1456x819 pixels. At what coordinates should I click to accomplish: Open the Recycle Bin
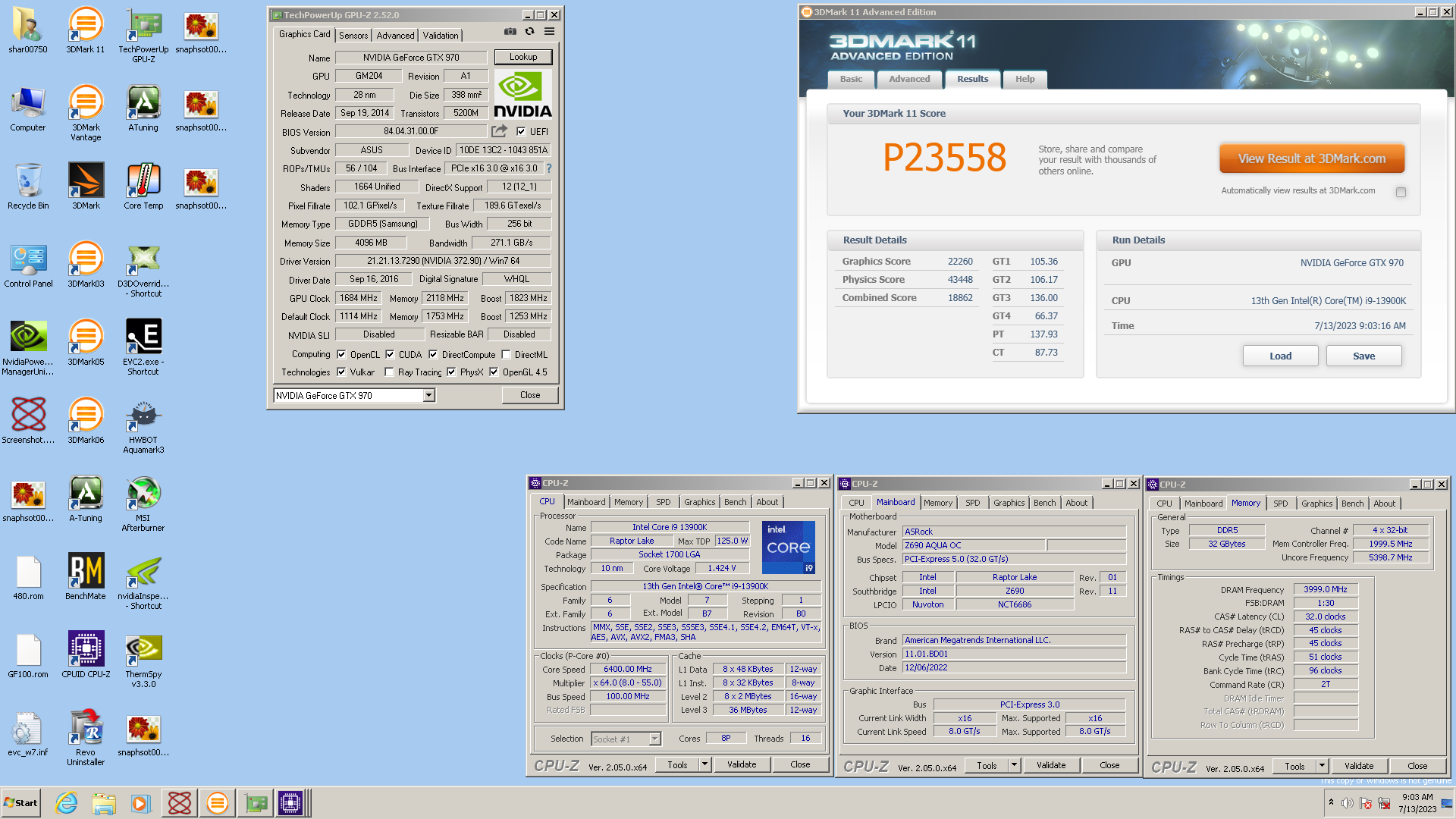(28, 187)
